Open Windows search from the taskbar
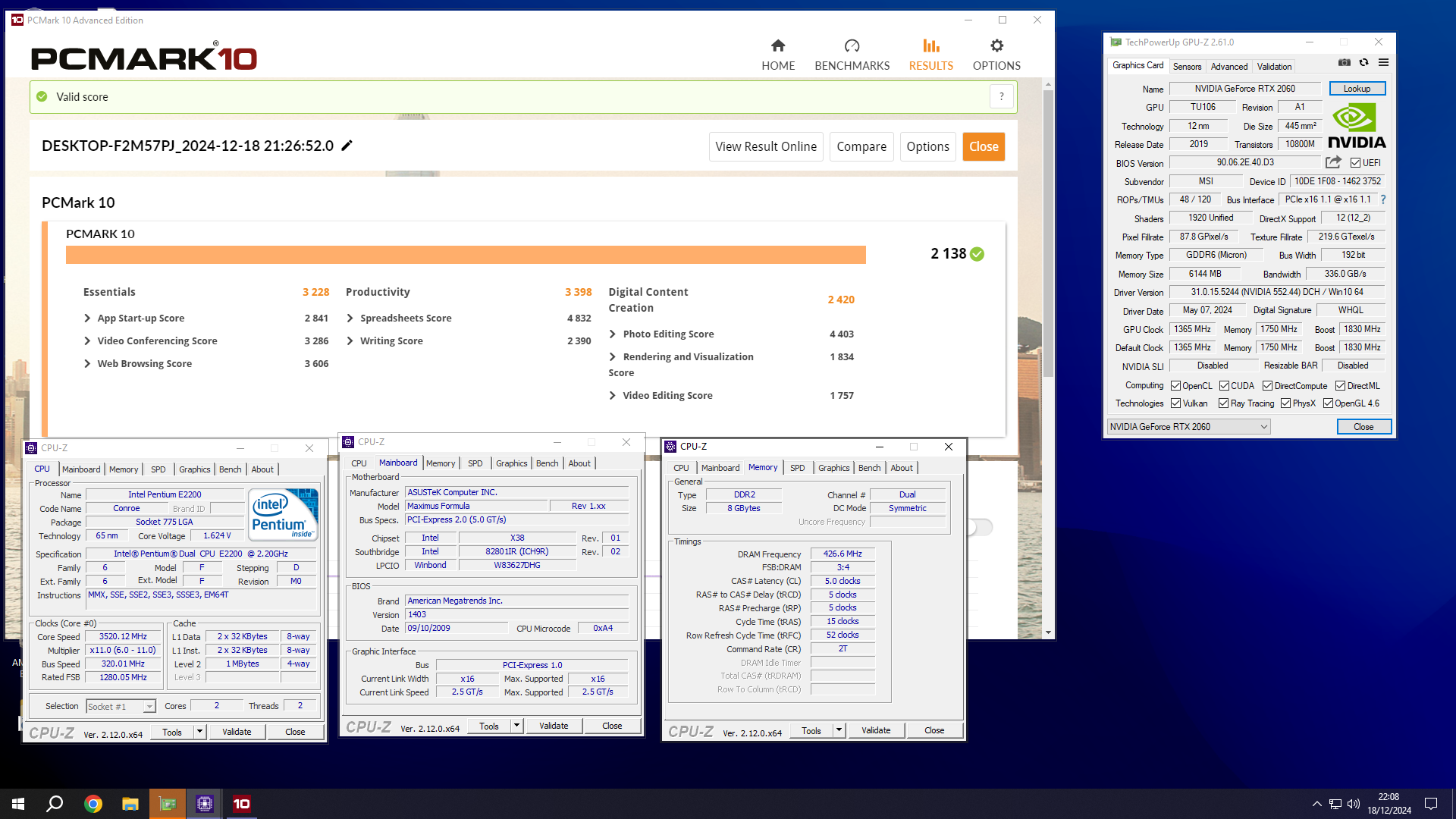The width and height of the screenshot is (1456, 819). click(x=55, y=804)
